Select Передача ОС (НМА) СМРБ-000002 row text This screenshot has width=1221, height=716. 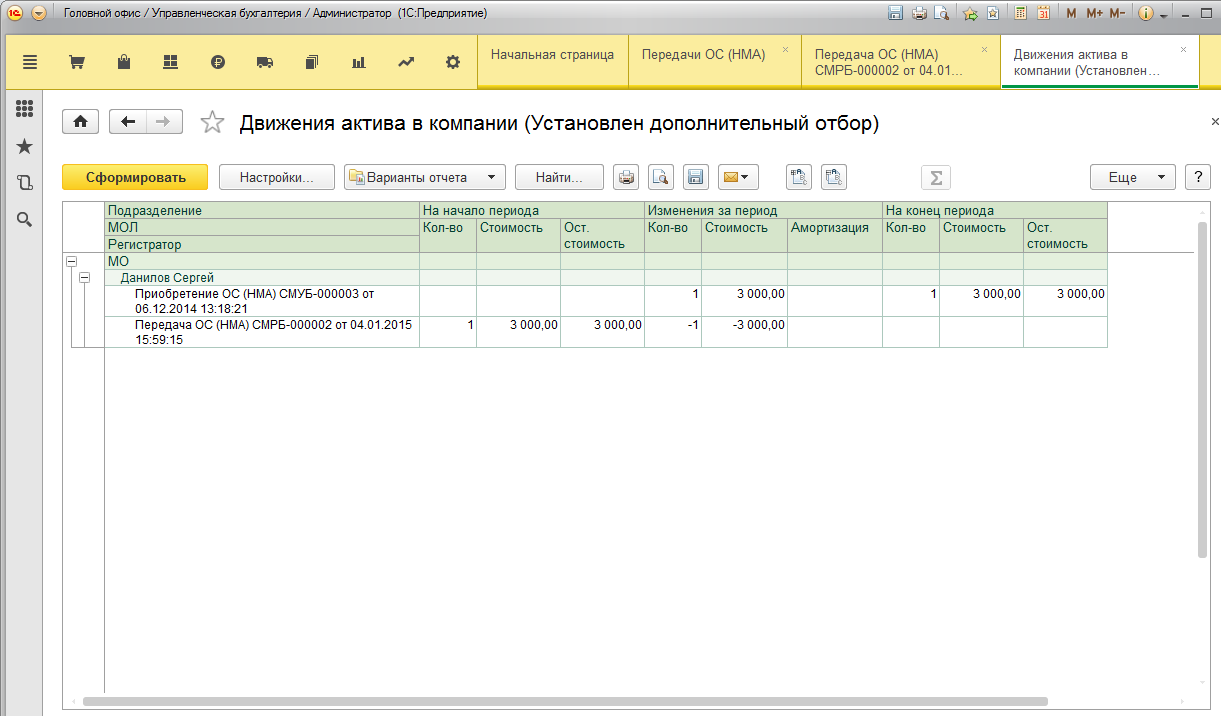273,332
